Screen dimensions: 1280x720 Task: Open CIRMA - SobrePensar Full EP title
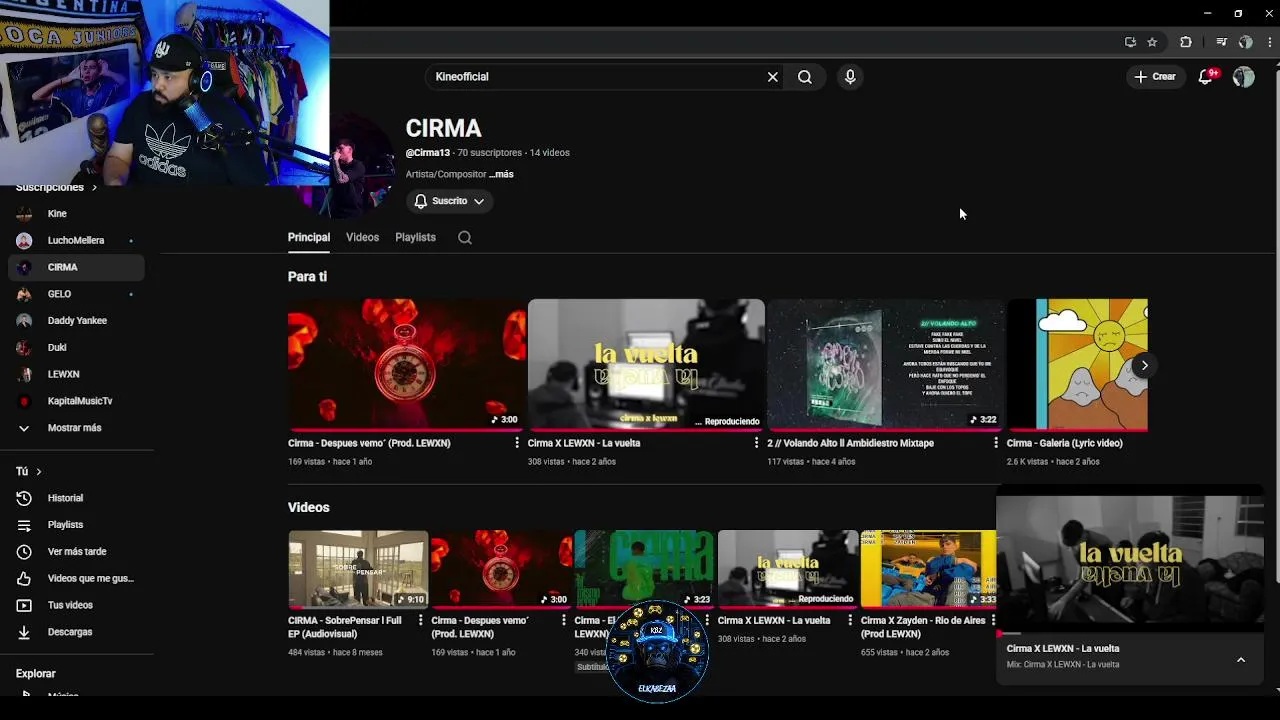click(x=344, y=627)
